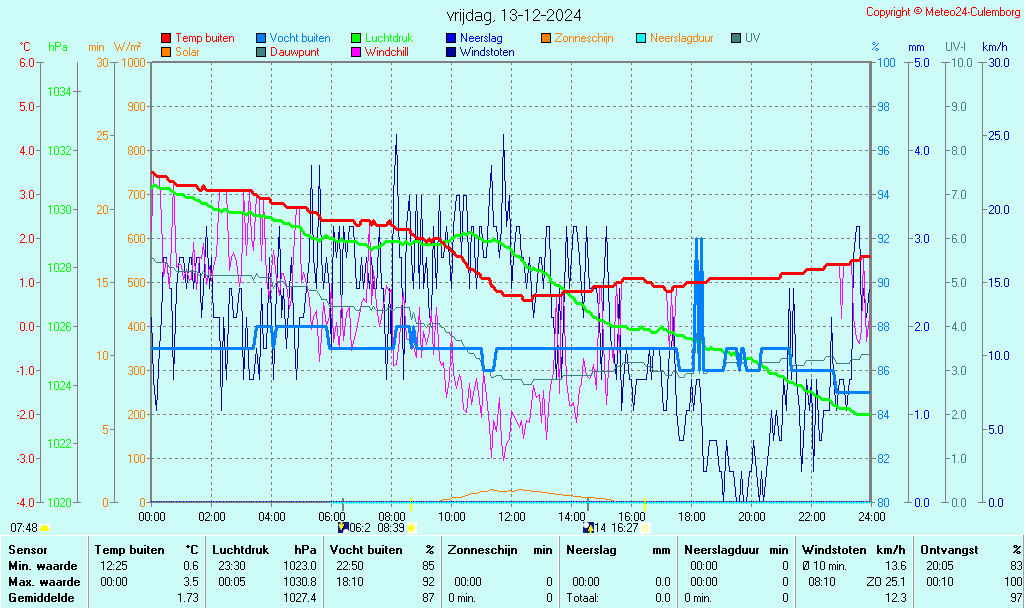
Task: Click the Windstoten legend label
Action: click(487, 52)
